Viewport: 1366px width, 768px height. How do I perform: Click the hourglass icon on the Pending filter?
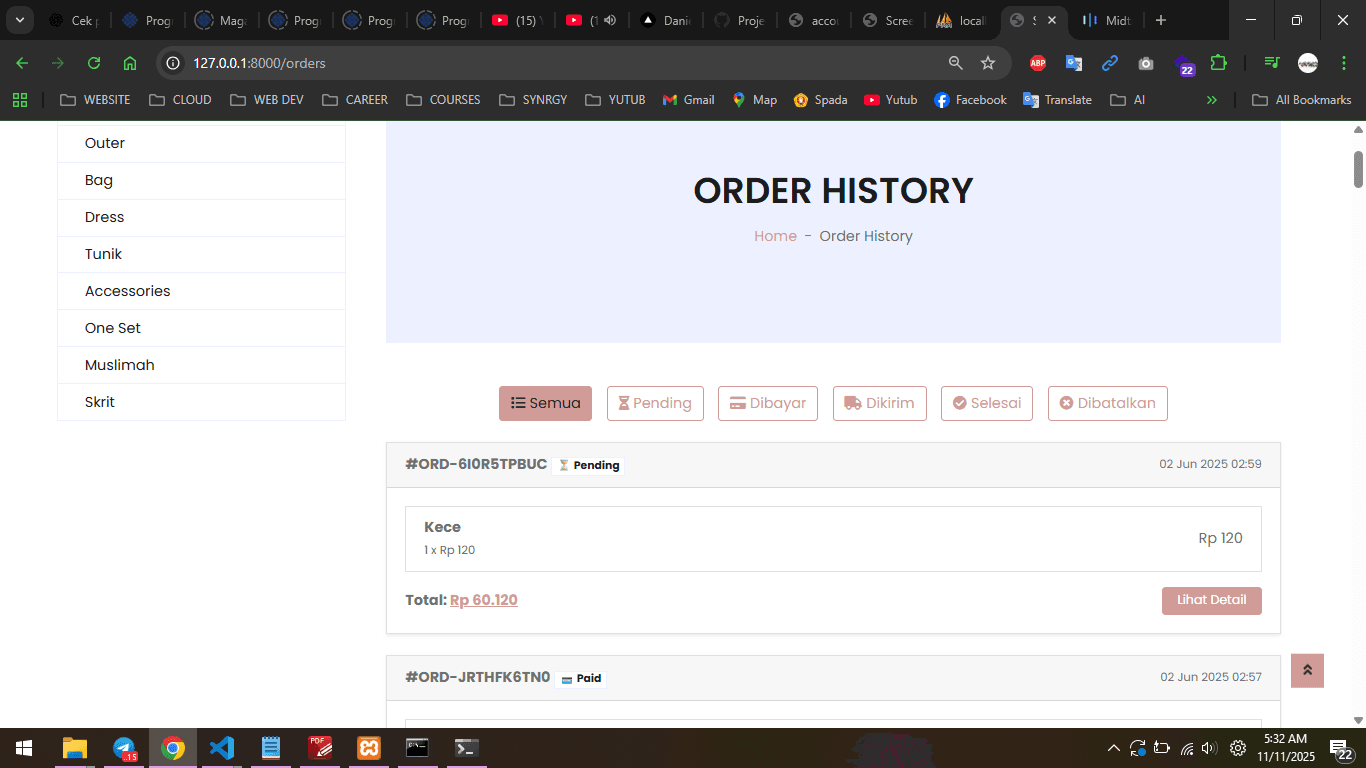pyautogui.click(x=622, y=403)
